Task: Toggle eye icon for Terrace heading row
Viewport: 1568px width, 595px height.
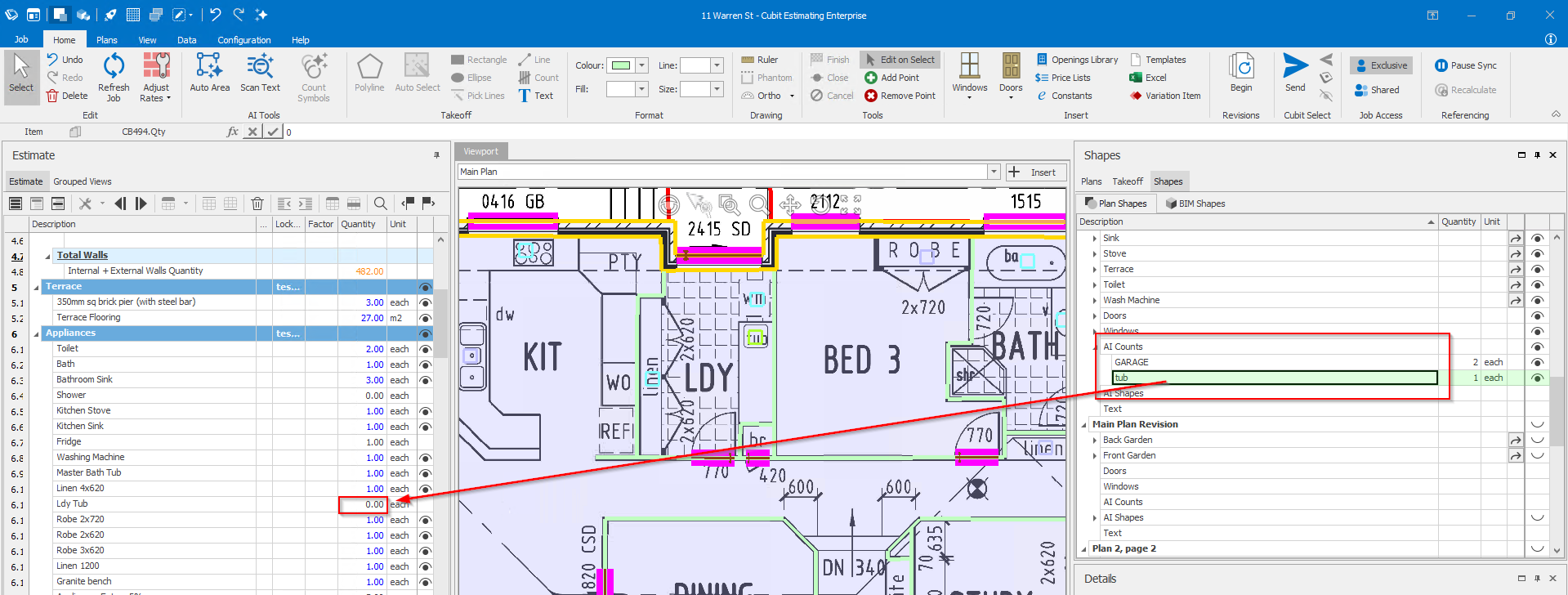Action: click(x=425, y=287)
